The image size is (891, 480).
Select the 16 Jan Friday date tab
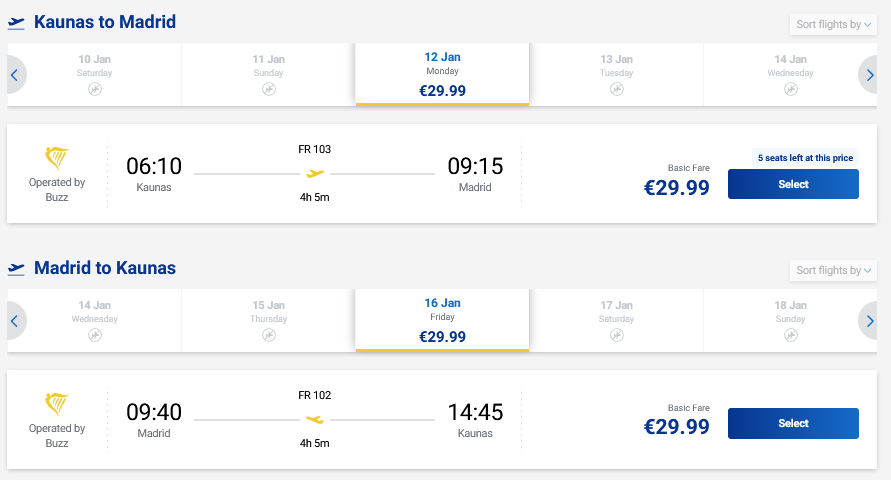coord(442,321)
